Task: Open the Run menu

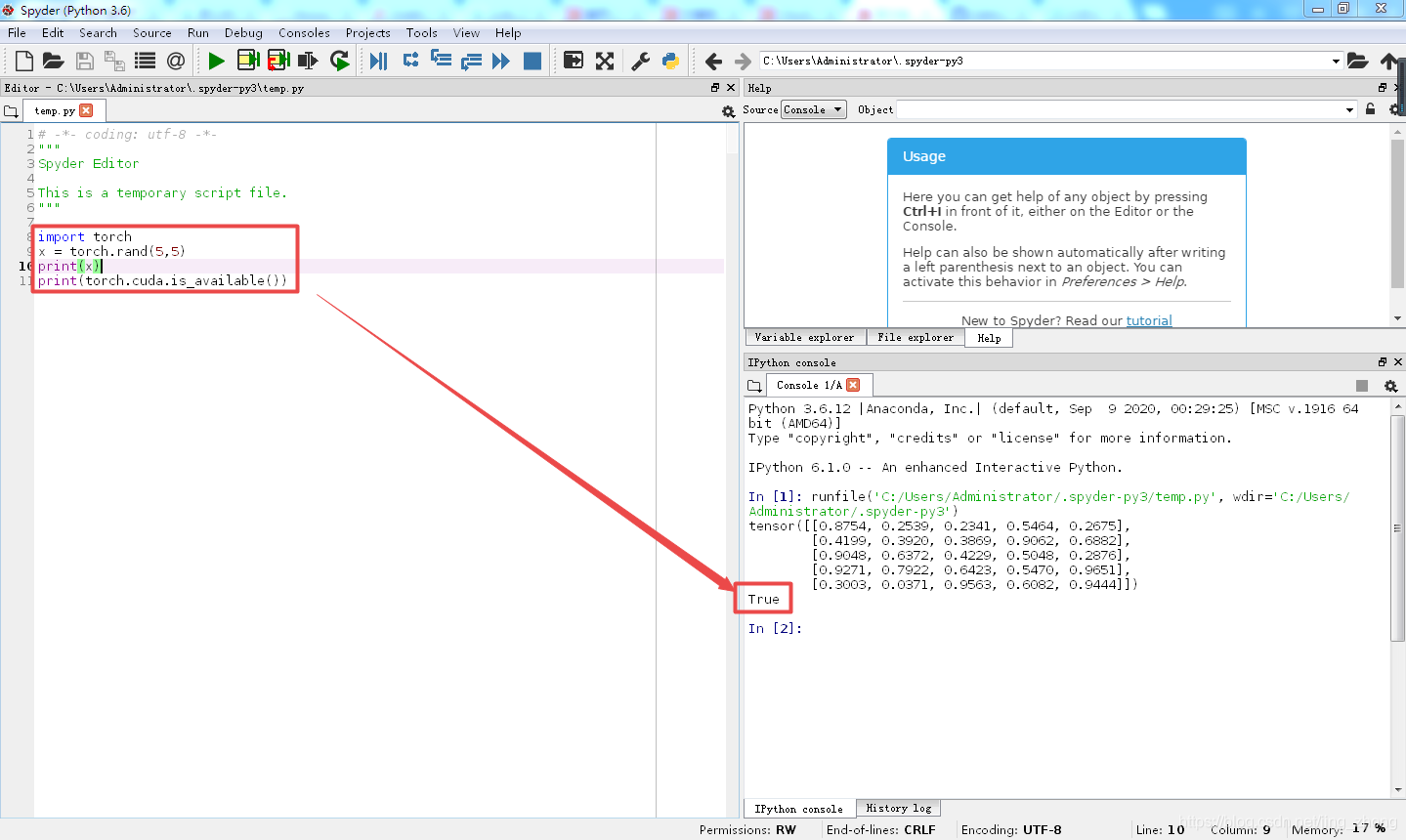Action: click(x=198, y=32)
